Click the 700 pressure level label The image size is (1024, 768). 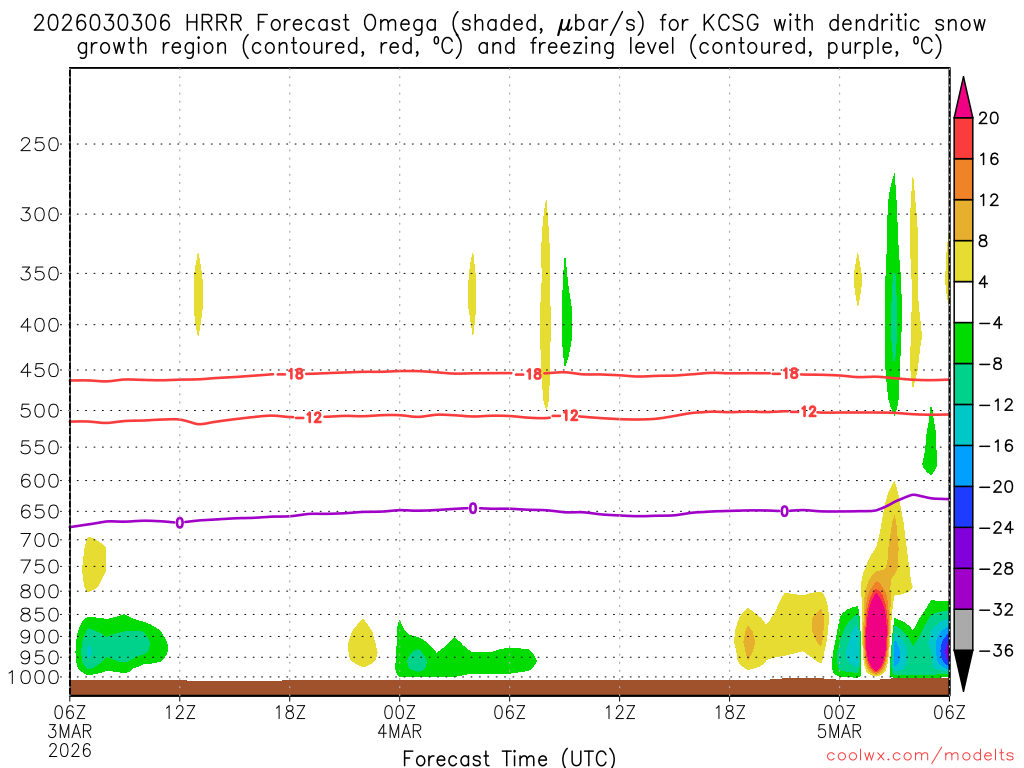click(x=40, y=540)
